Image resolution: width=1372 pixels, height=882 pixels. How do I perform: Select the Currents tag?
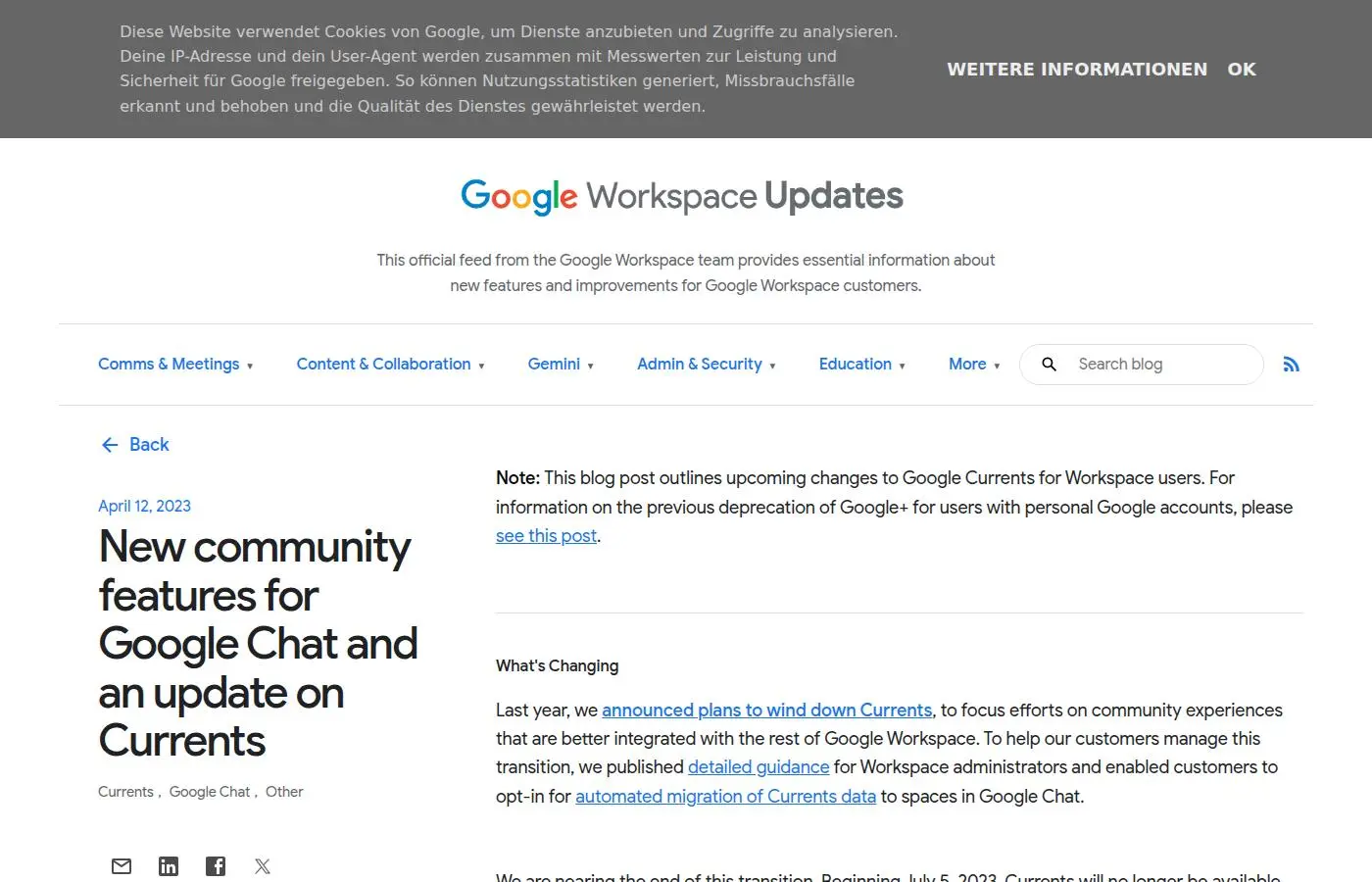click(125, 792)
